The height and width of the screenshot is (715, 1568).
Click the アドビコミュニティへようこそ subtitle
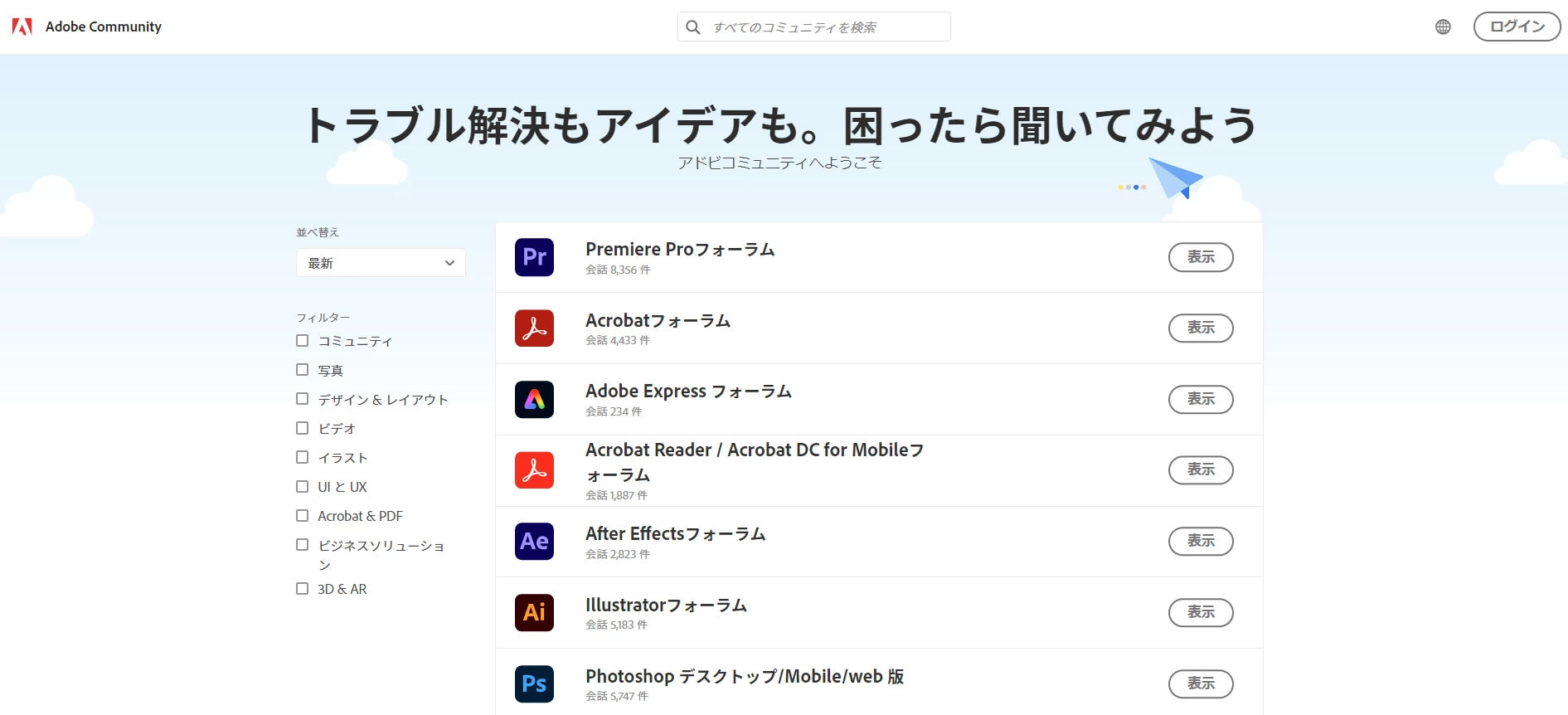point(779,163)
